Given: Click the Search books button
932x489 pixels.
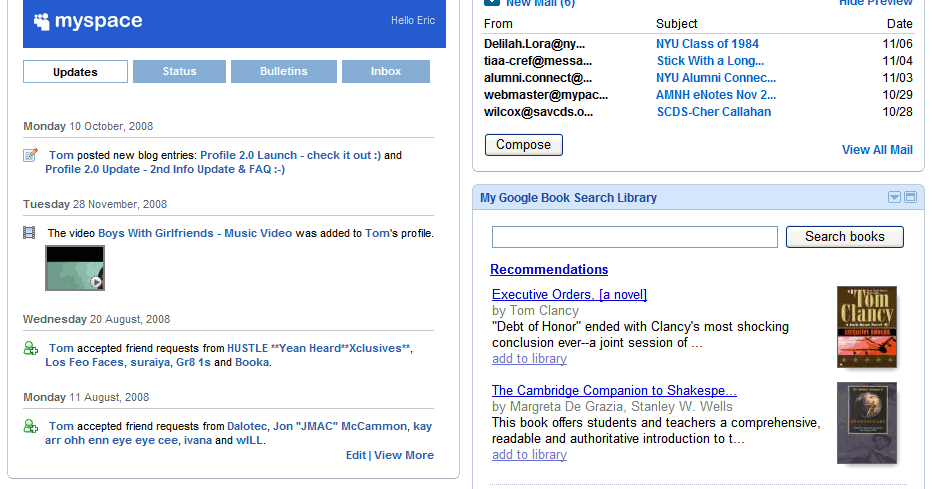Looking at the screenshot, I should (845, 236).
